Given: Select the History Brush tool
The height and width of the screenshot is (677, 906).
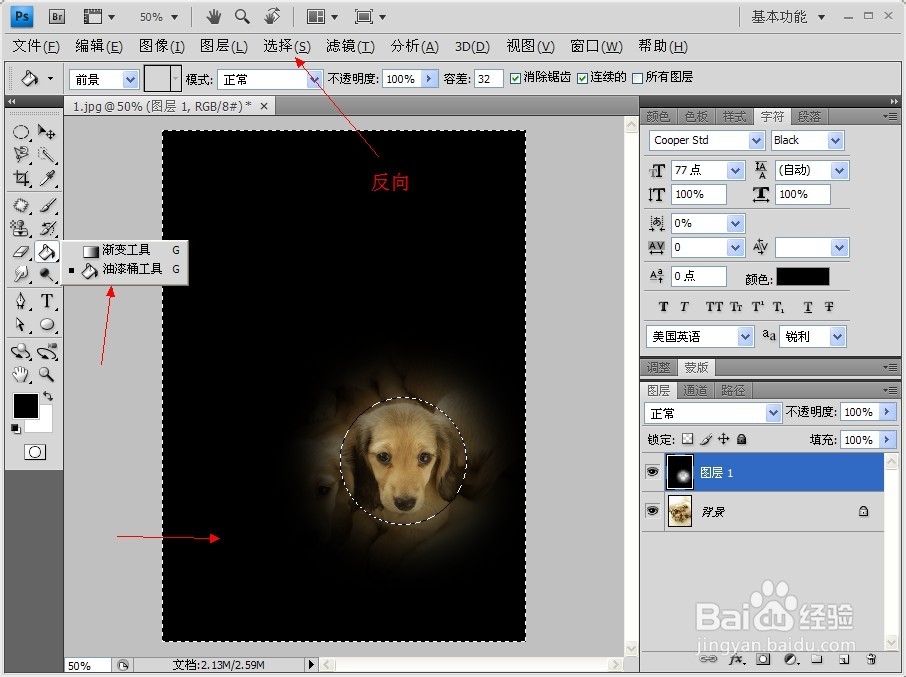Looking at the screenshot, I should tap(47, 228).
